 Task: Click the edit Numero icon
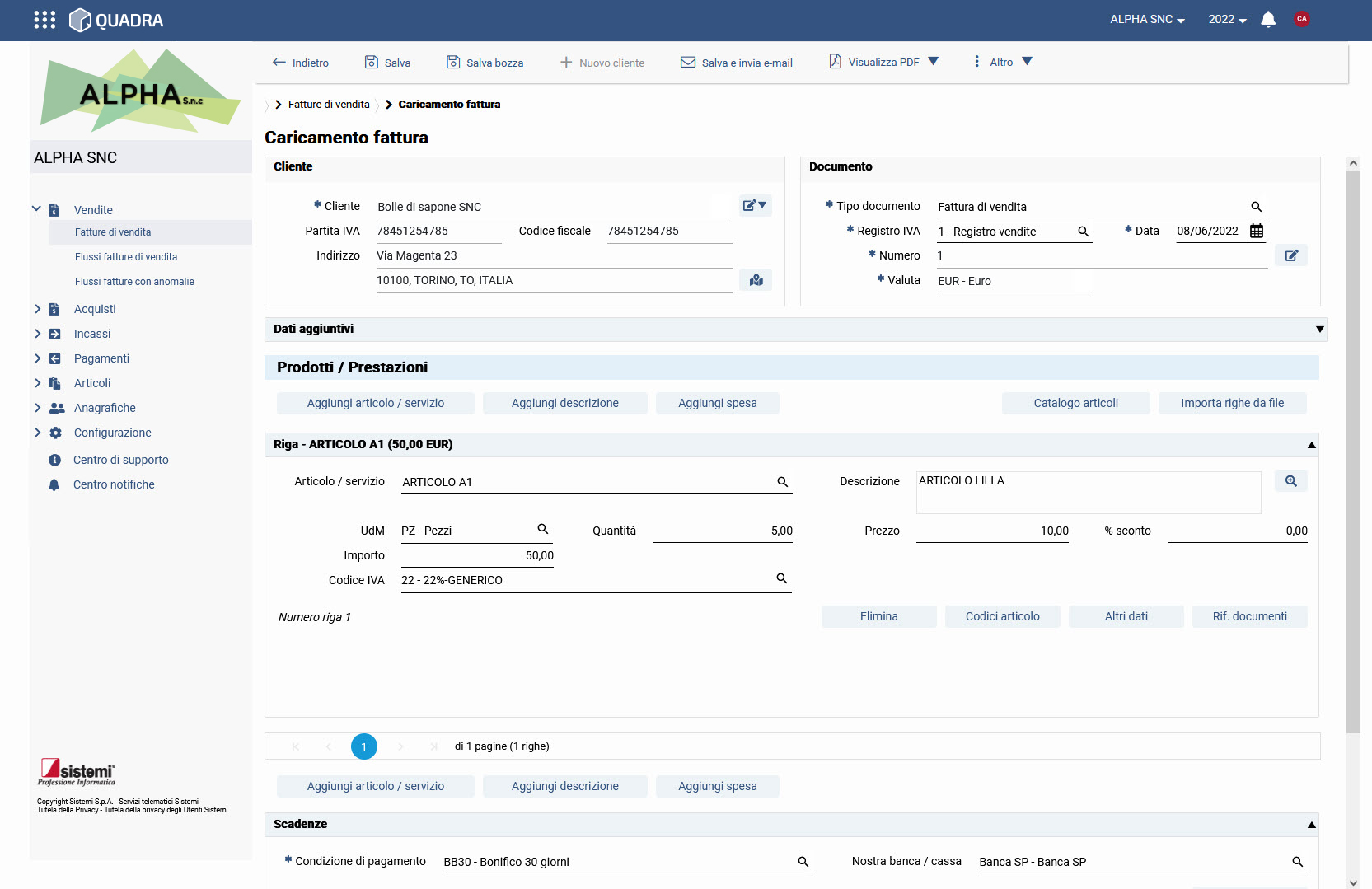tap(1291, 255)
